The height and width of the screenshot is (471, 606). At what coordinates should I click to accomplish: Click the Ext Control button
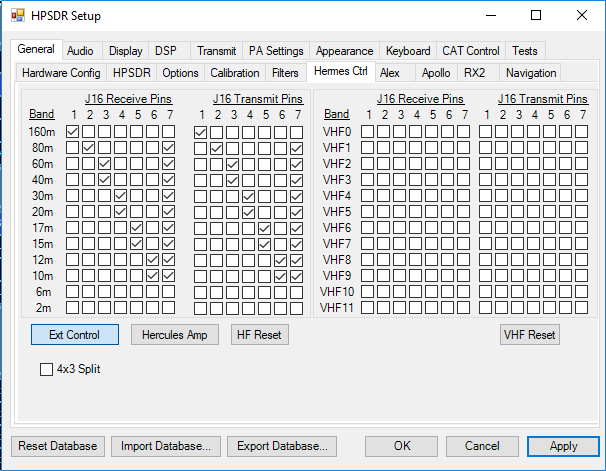click(x=75, y=335)
